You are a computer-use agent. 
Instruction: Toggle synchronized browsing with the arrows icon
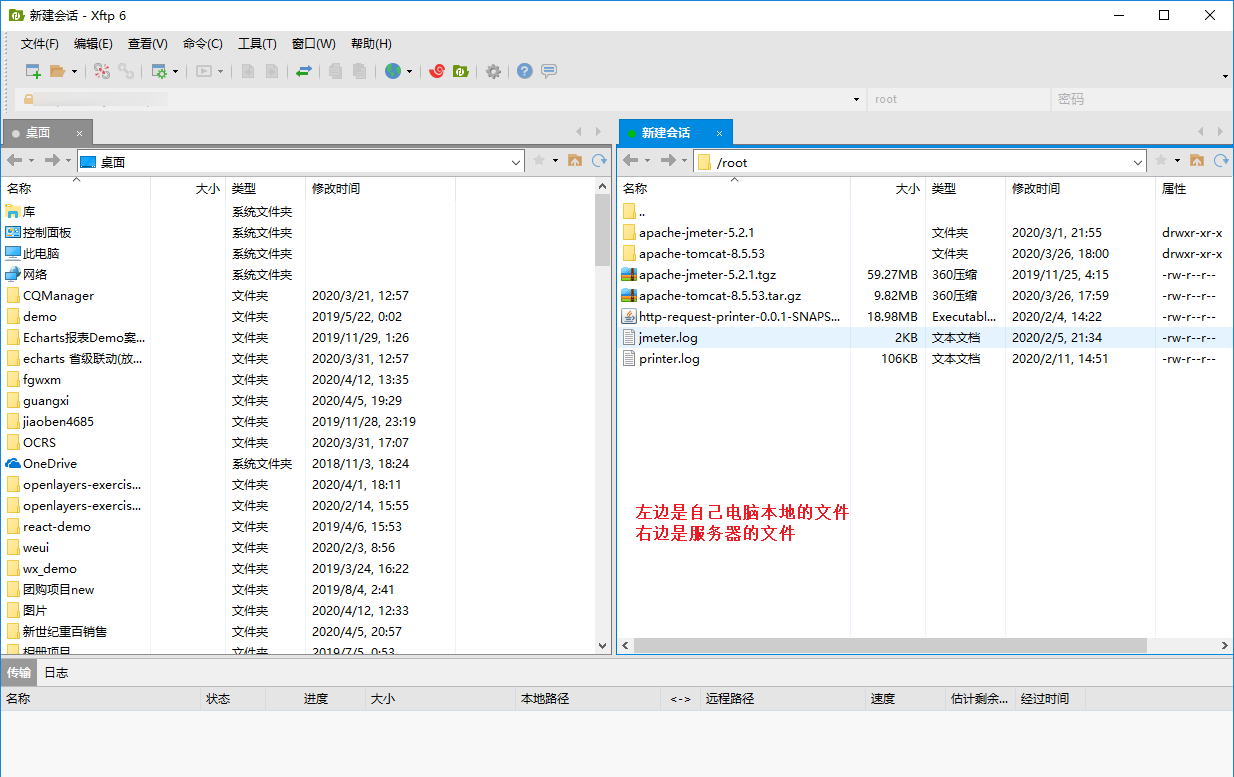click(304, 71)
